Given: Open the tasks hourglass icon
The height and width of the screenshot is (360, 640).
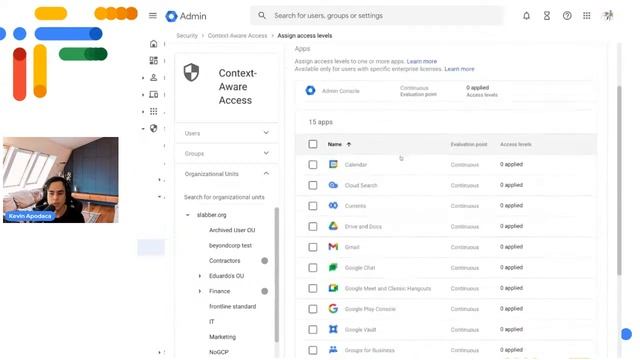Looking at the screenshot, I should pyautogui.click(x=547, y=16).
